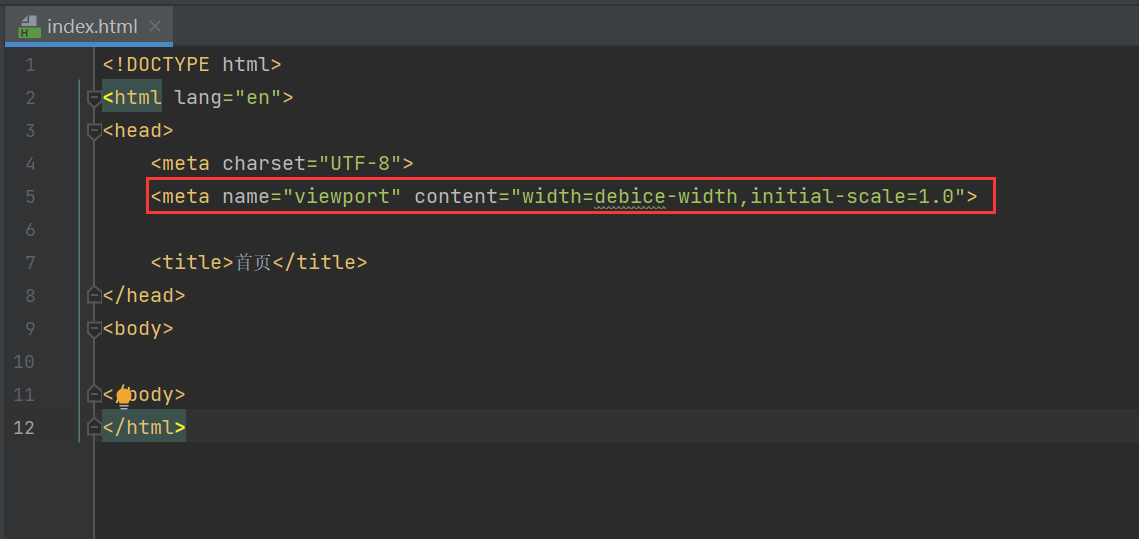This screenshot has height=539, width=1139.
Task: Click the title text 首页
Action: pos(253,262)
